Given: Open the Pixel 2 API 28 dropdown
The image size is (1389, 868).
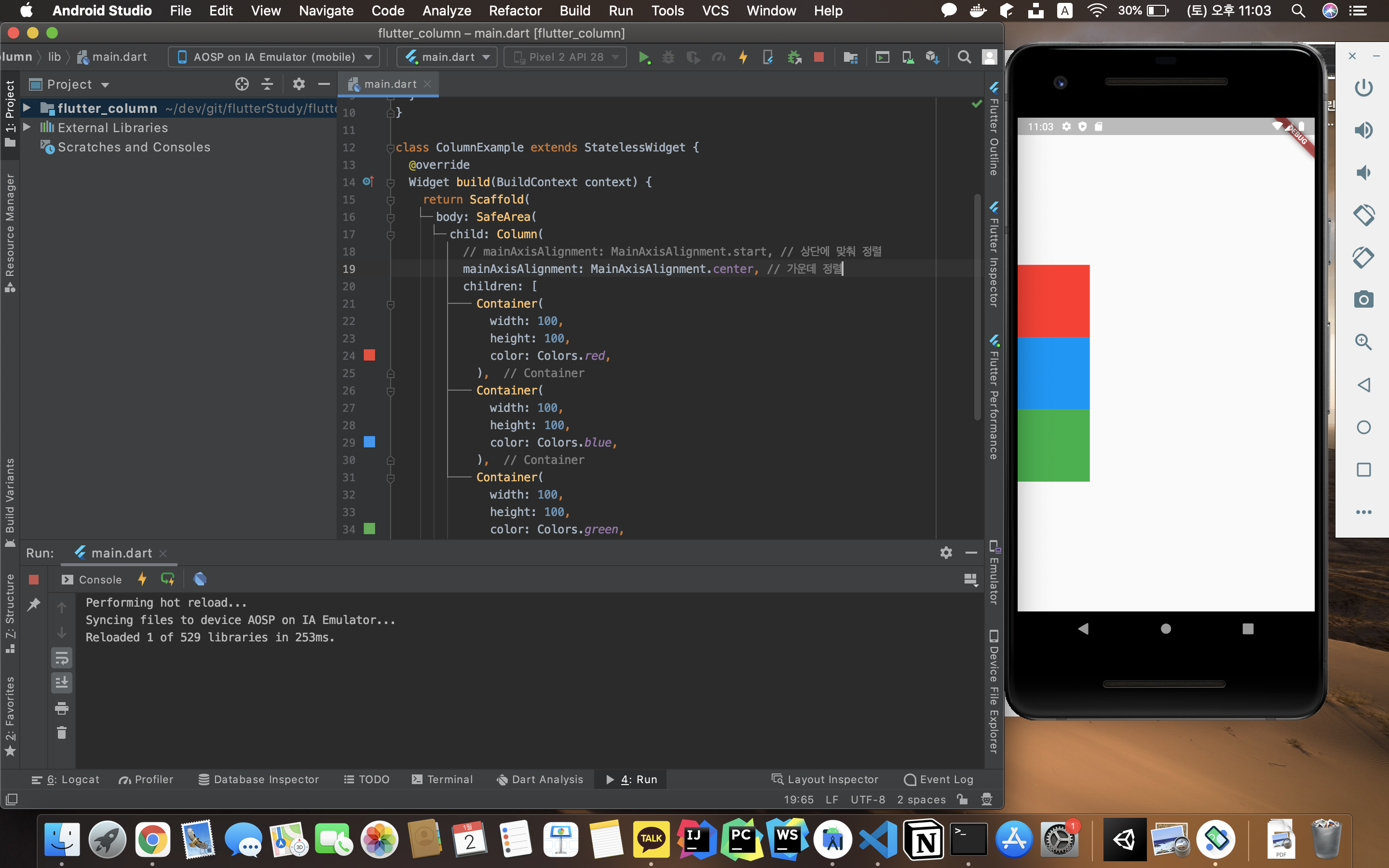Looking at the screenshot, I should [565, 57].
